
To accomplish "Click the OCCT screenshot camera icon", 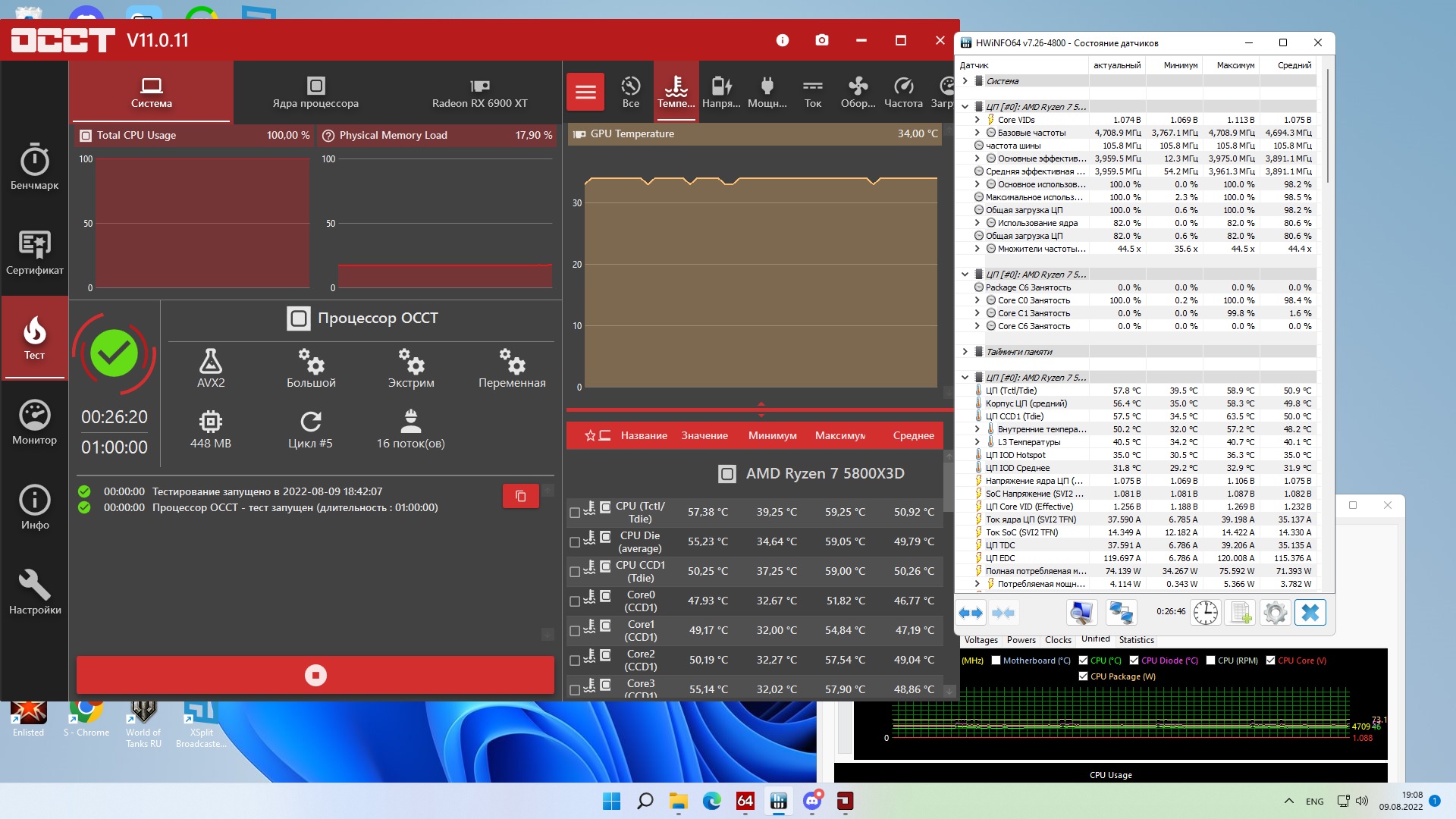I will (x=821, y=40).
